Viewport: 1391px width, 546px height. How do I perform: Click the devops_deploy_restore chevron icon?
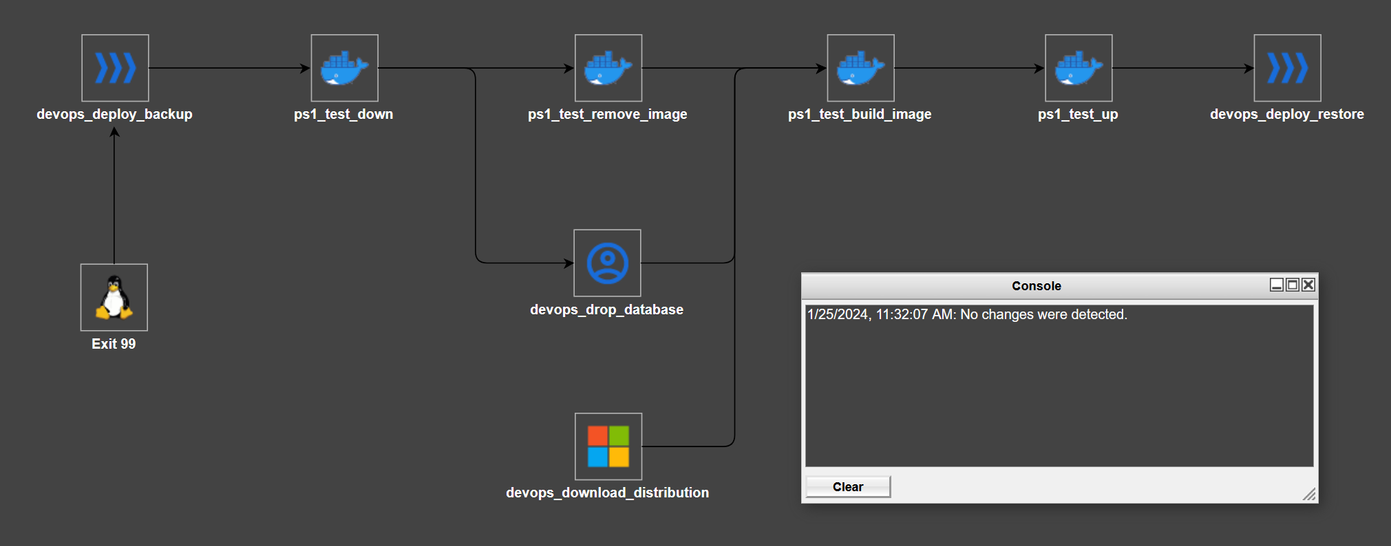click(x=1287, y=68)
